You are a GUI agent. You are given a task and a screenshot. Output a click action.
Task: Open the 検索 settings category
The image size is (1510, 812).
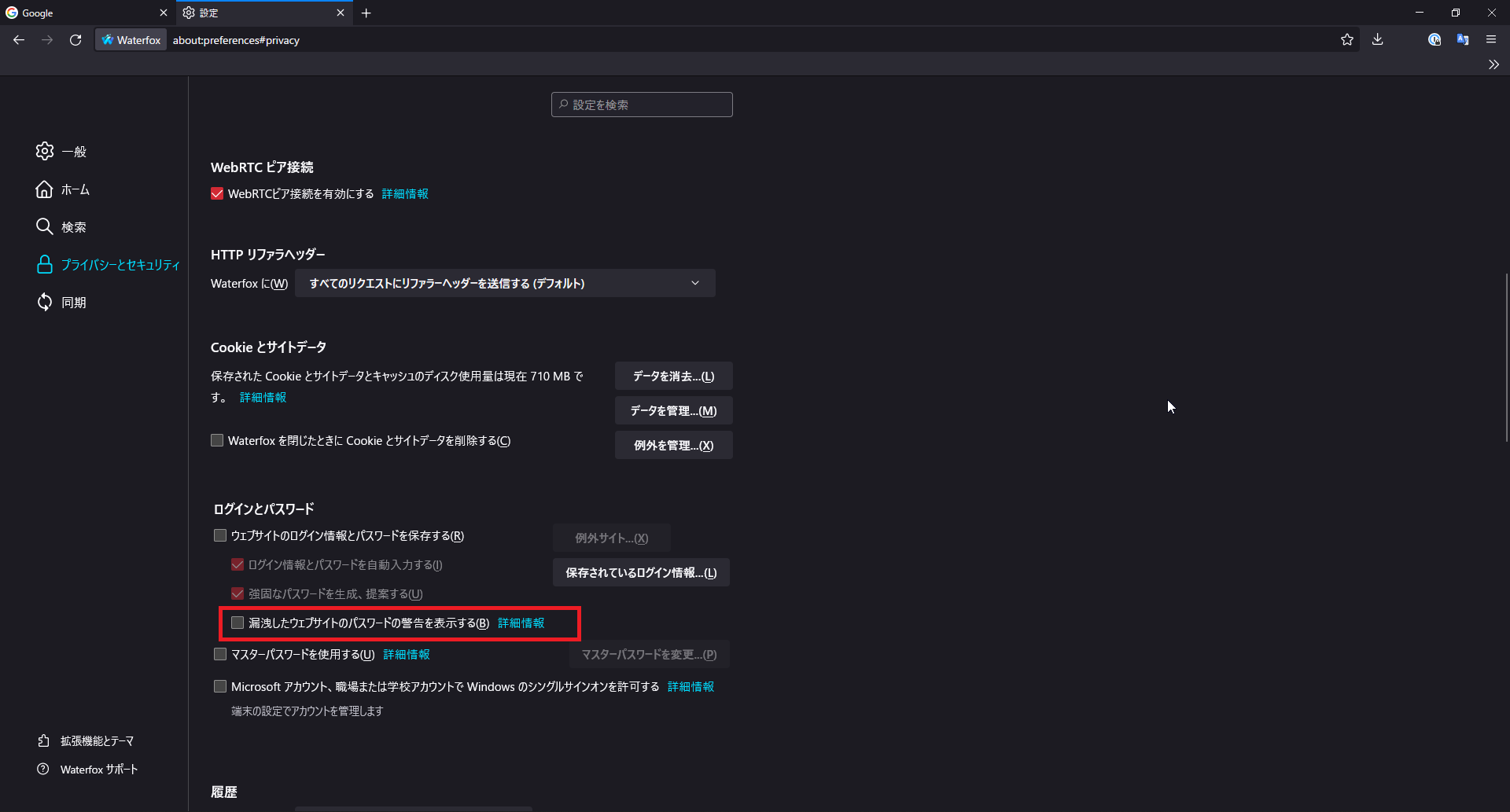61,227
